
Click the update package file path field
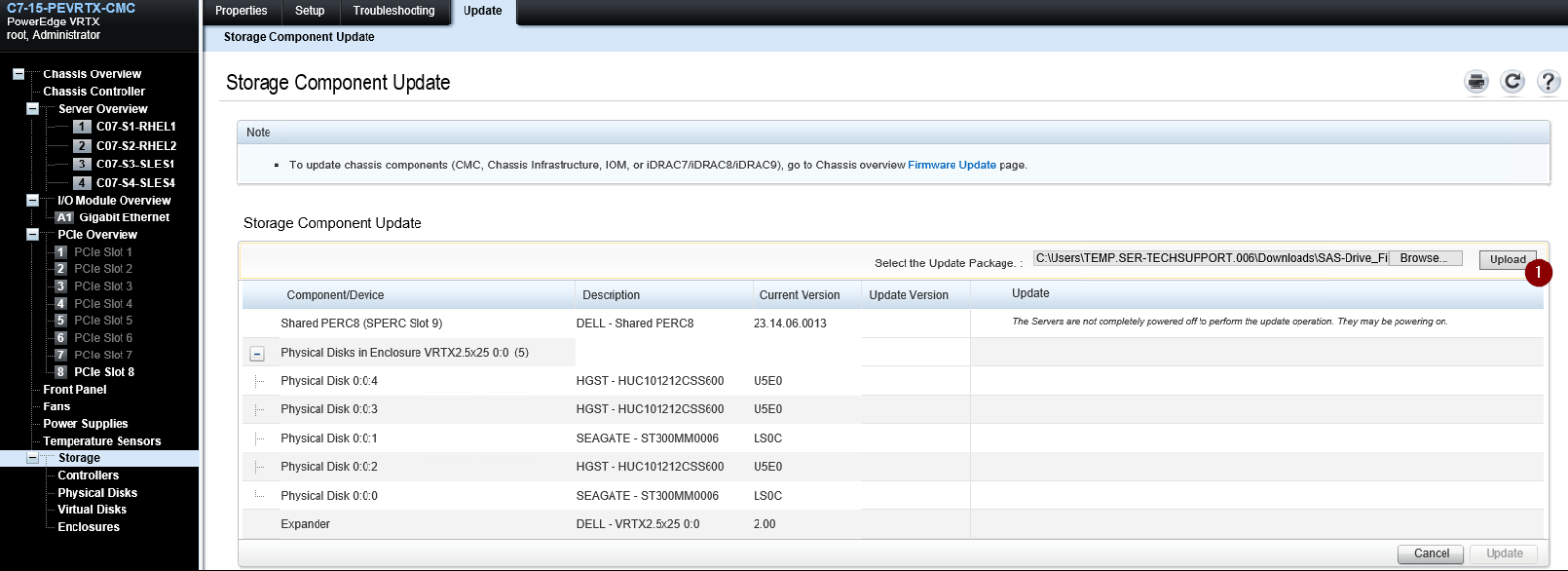tap(1210, 259)
